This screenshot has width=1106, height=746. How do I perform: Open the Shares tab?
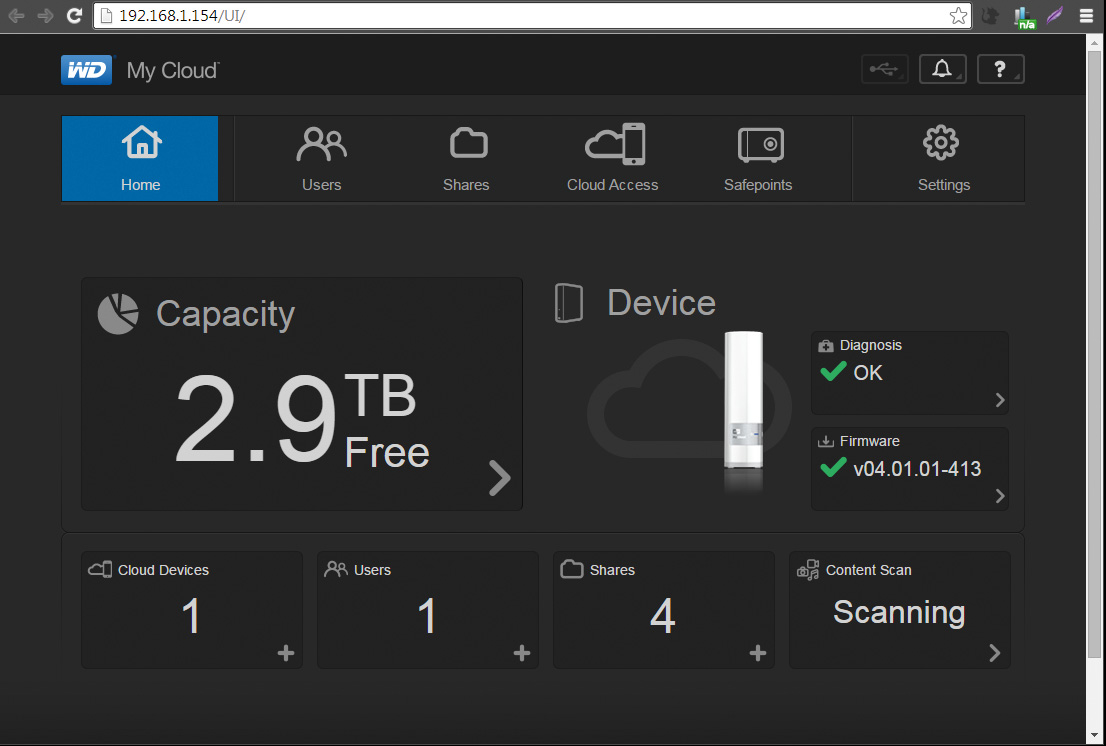[x=466, y=158]
